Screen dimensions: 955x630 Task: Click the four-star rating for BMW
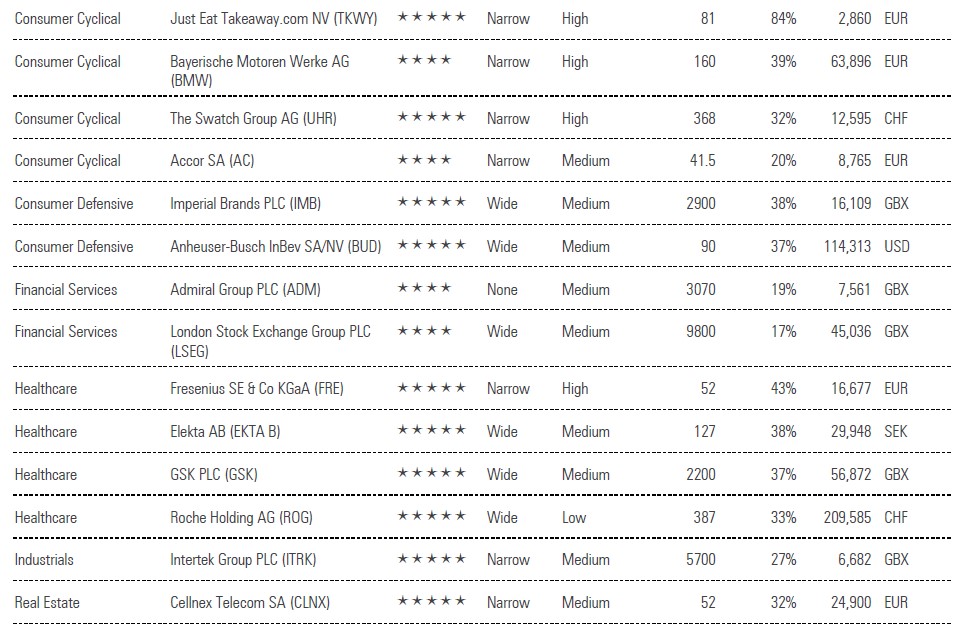coord(424,61)
